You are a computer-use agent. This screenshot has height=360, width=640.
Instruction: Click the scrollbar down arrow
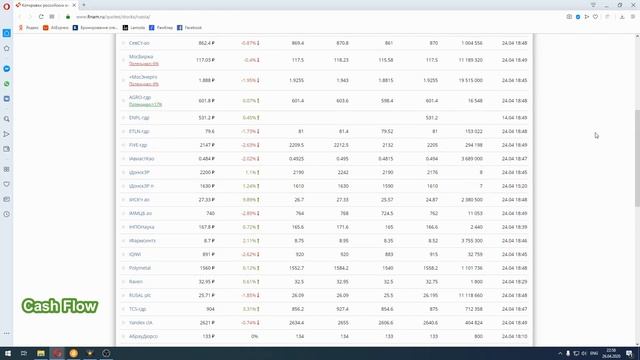637,344
